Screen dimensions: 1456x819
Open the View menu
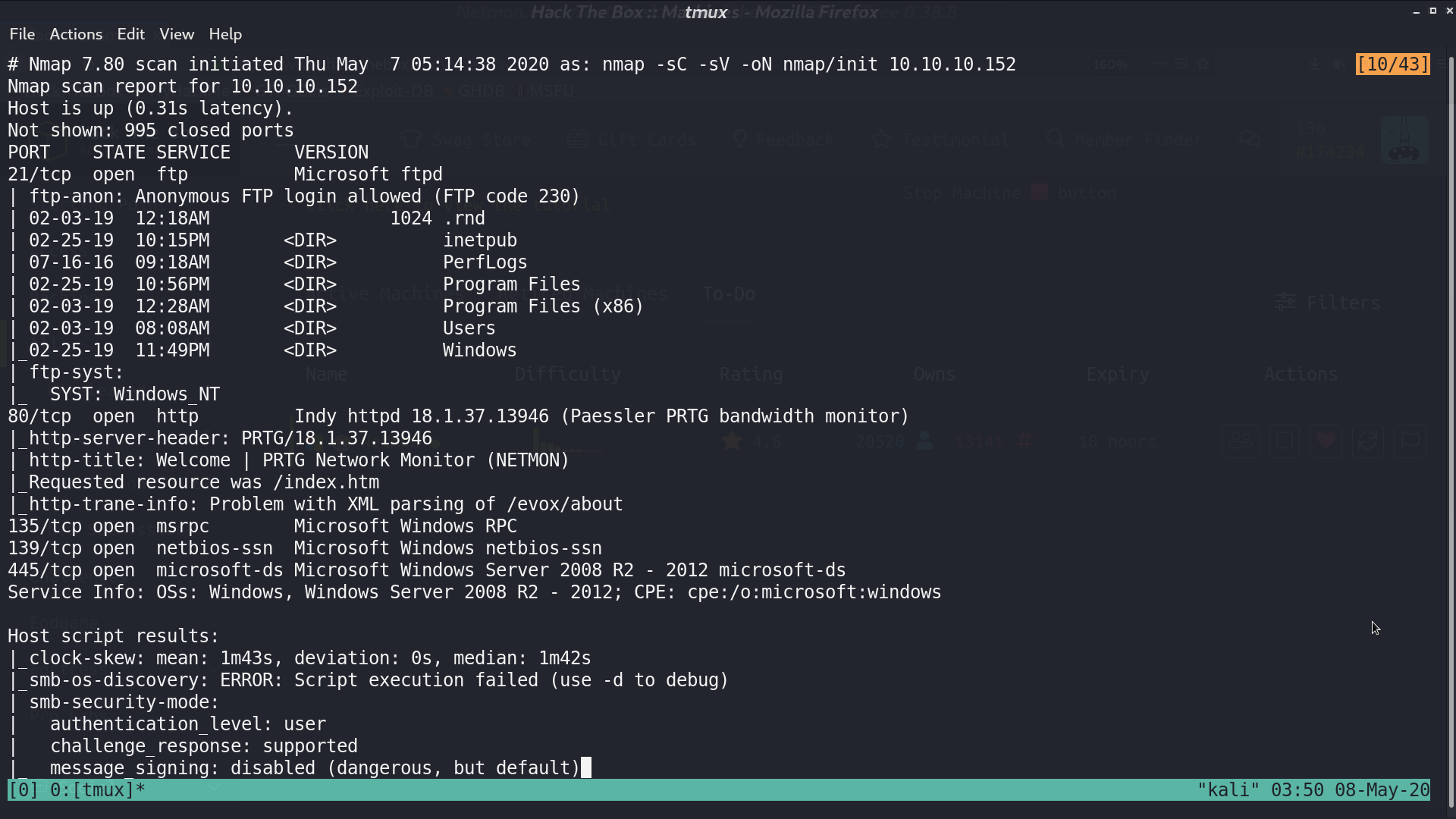coord(177,34)
